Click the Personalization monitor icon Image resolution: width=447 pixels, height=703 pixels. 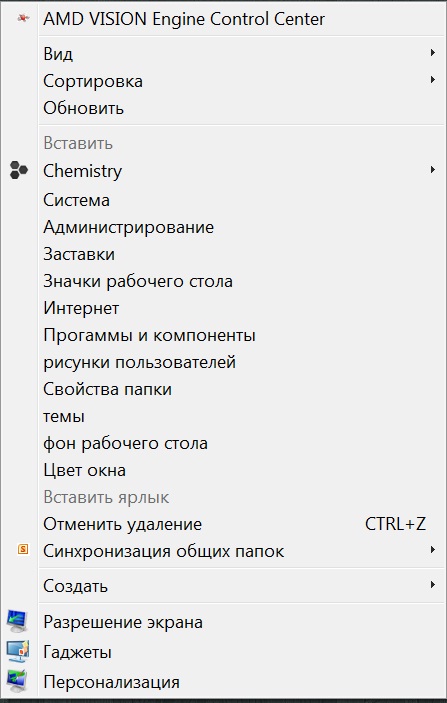(x=18, y=681)
